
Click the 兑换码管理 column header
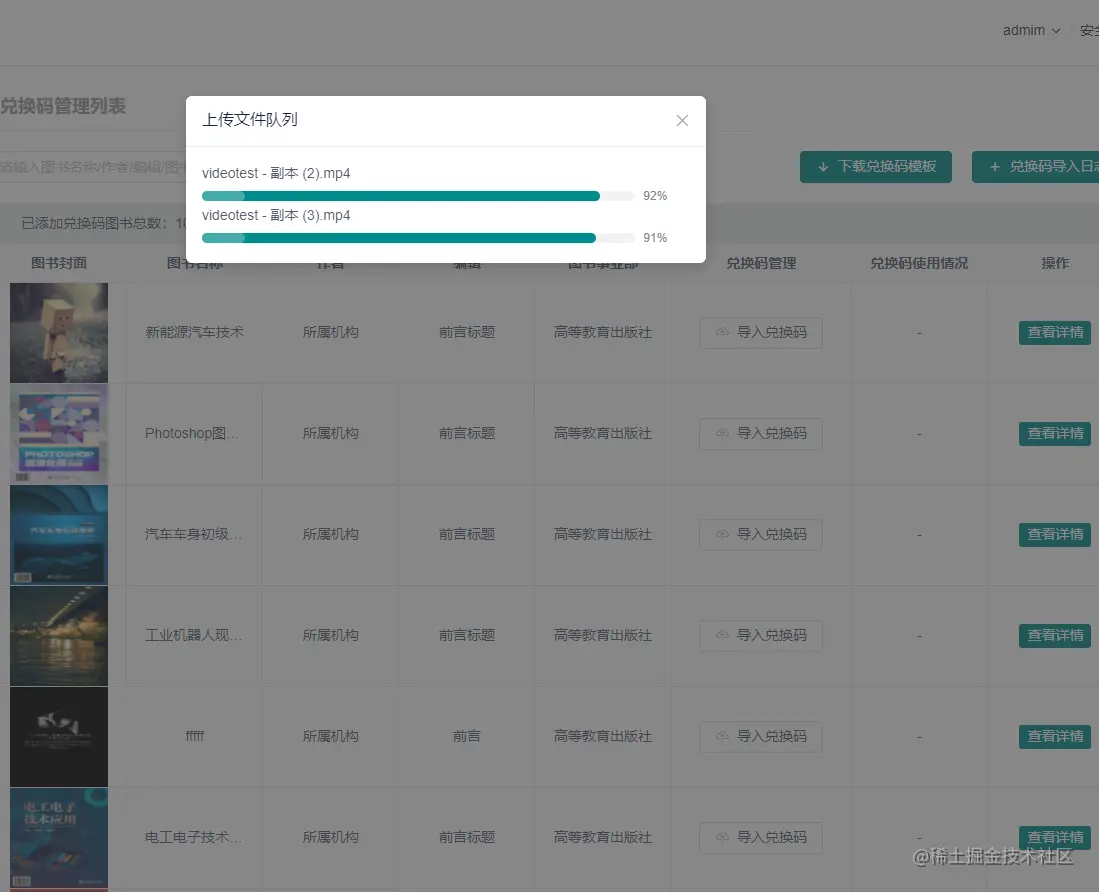[x=760, y=263]
